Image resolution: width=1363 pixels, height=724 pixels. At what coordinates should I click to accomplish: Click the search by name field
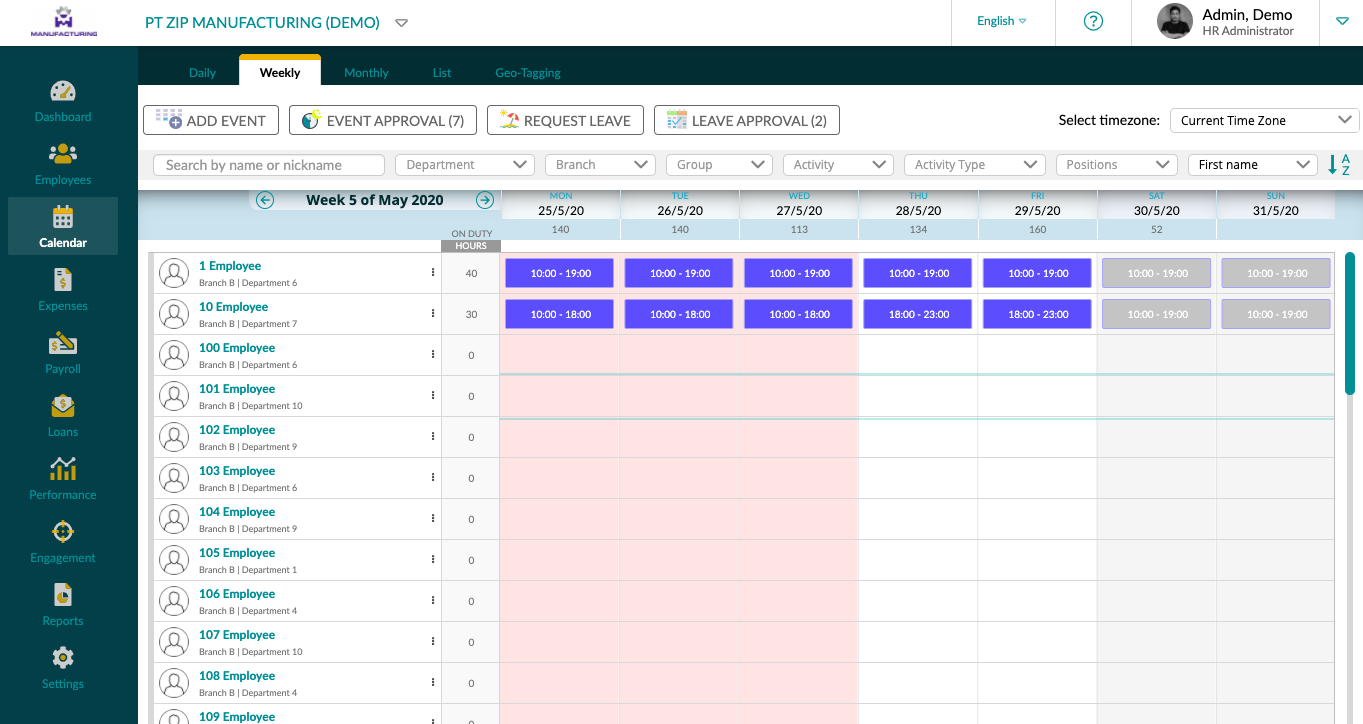[269, 165]
